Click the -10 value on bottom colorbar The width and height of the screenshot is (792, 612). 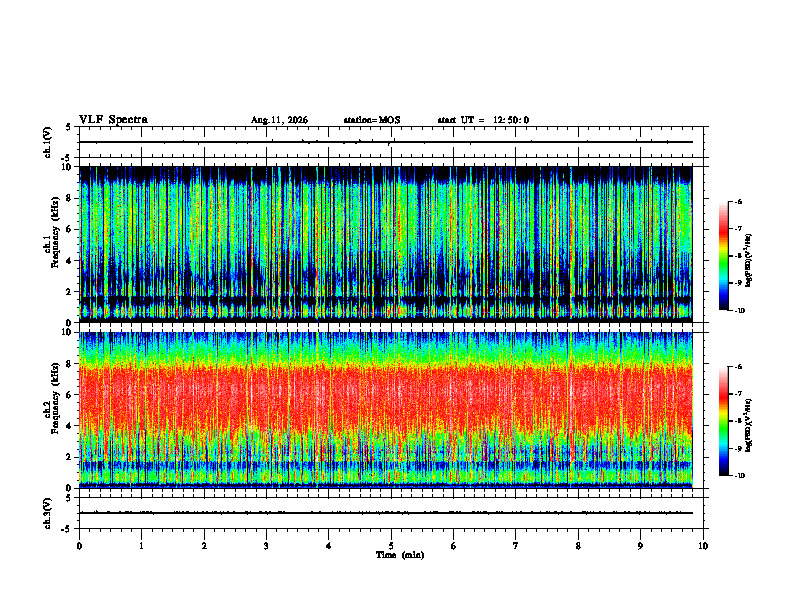point(738,476)
